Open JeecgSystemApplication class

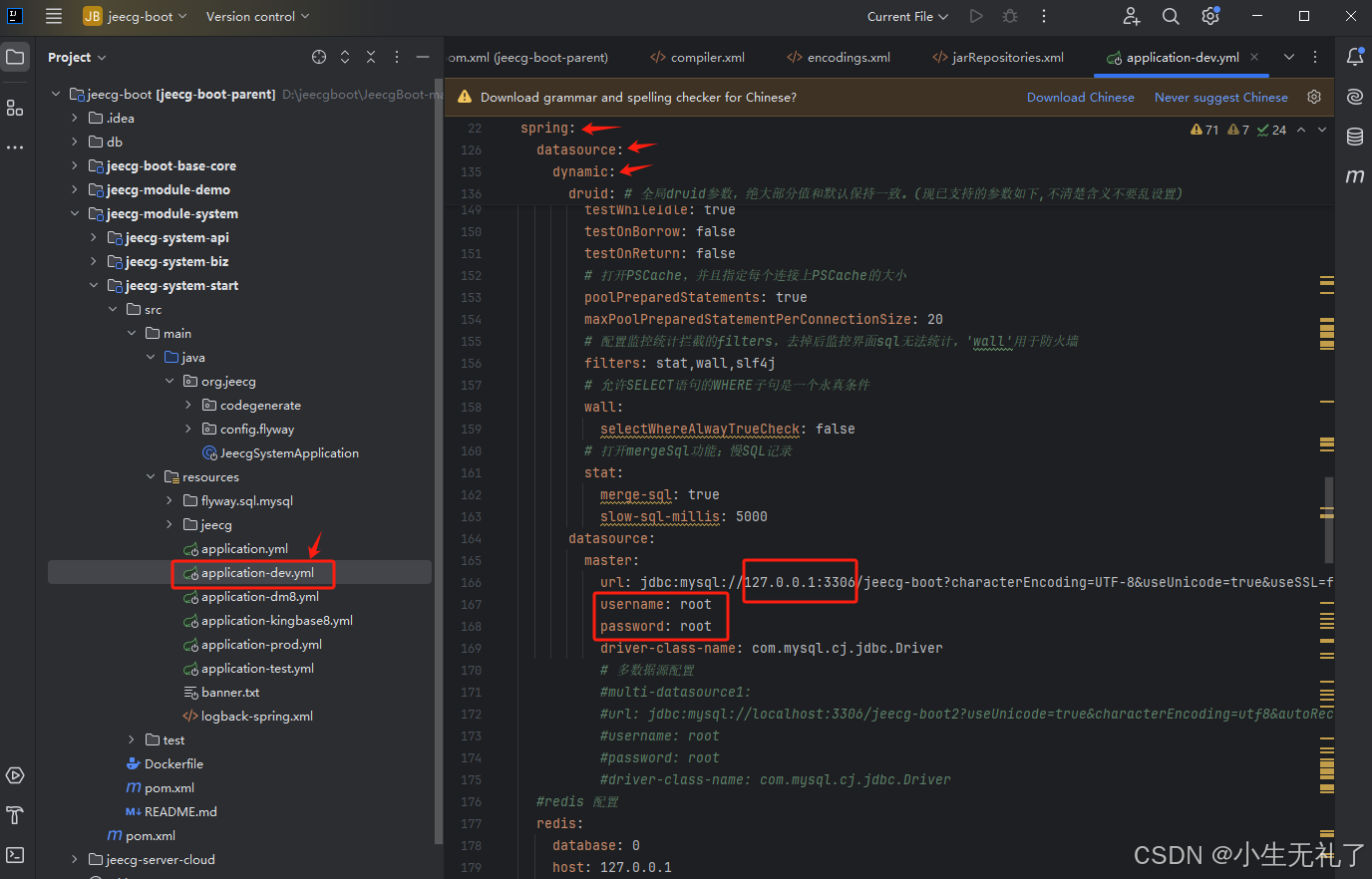click(x=289, y=452)
